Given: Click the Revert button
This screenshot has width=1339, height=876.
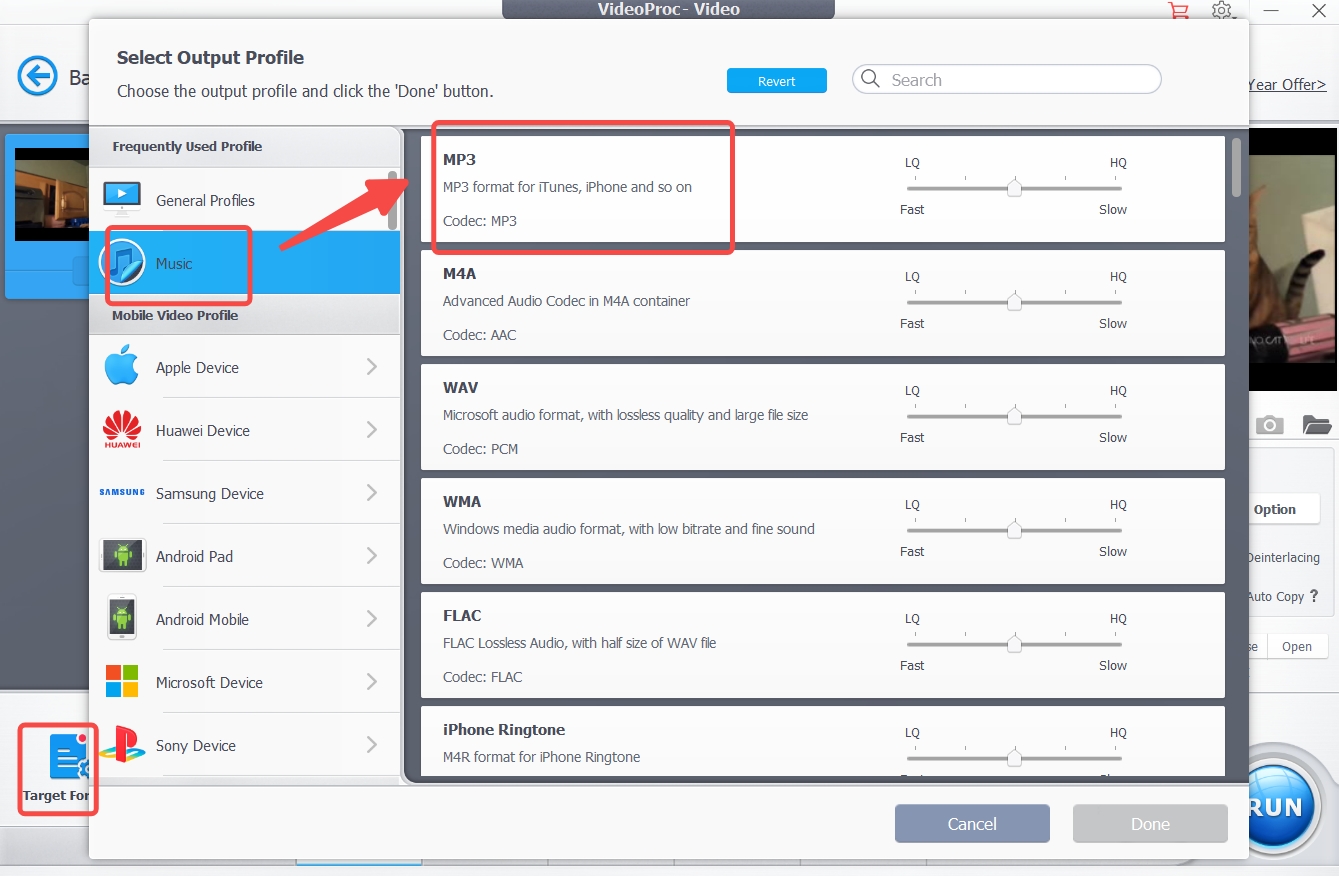Looking at the screenshot, I should [777, 81].
